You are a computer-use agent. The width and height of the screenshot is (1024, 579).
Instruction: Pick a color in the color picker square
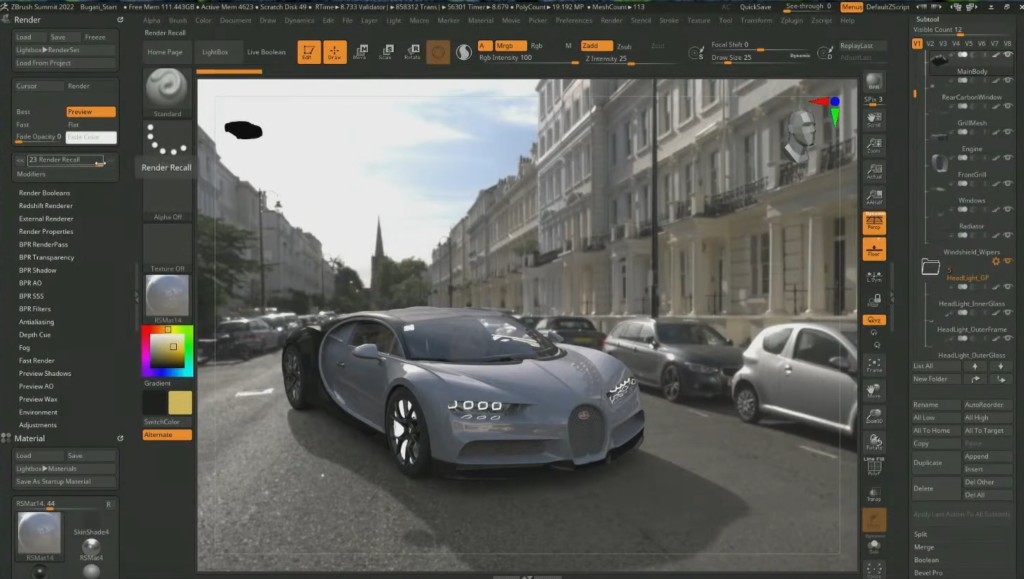[167, 350]
